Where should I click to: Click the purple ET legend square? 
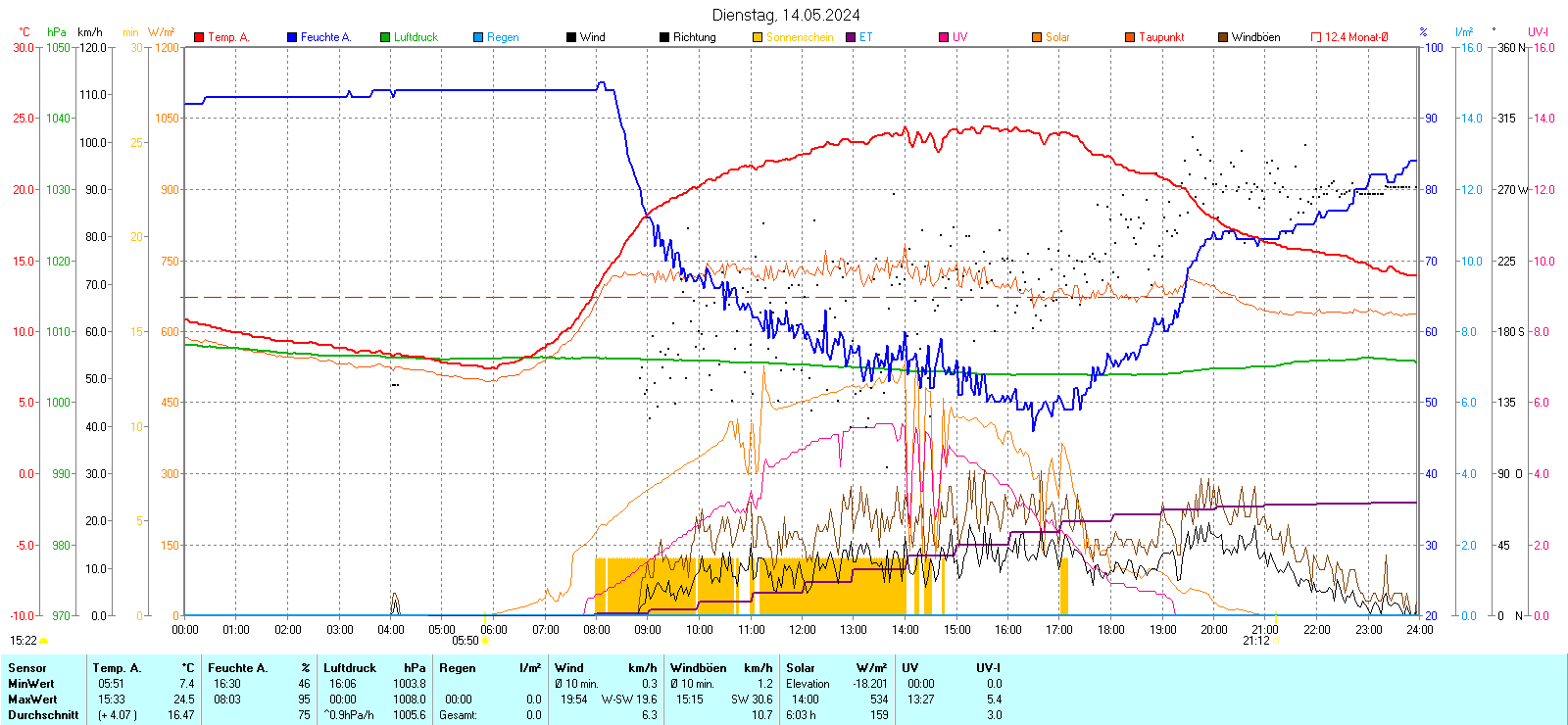(x=851, y=37)
